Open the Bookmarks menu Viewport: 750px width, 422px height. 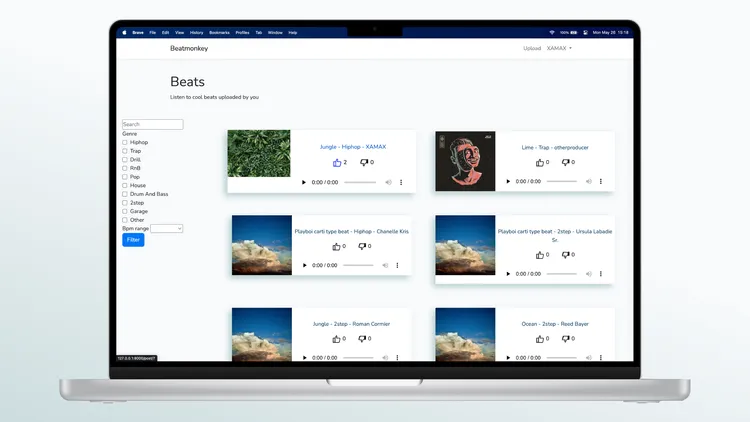[x=218, y=32]
